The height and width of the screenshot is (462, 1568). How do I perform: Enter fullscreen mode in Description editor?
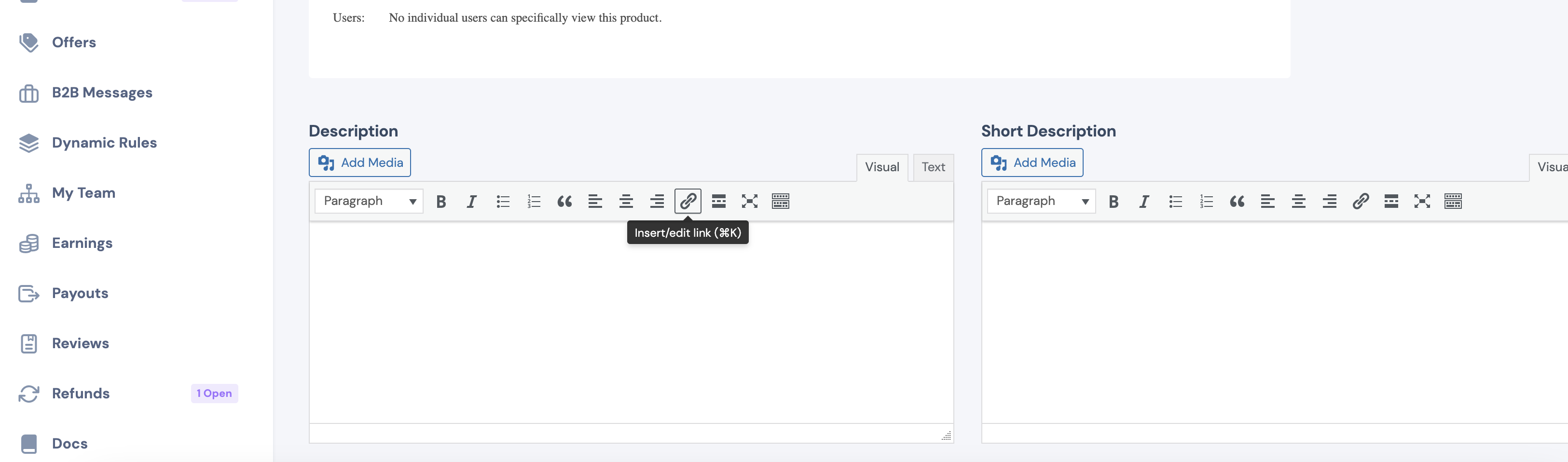749,202
